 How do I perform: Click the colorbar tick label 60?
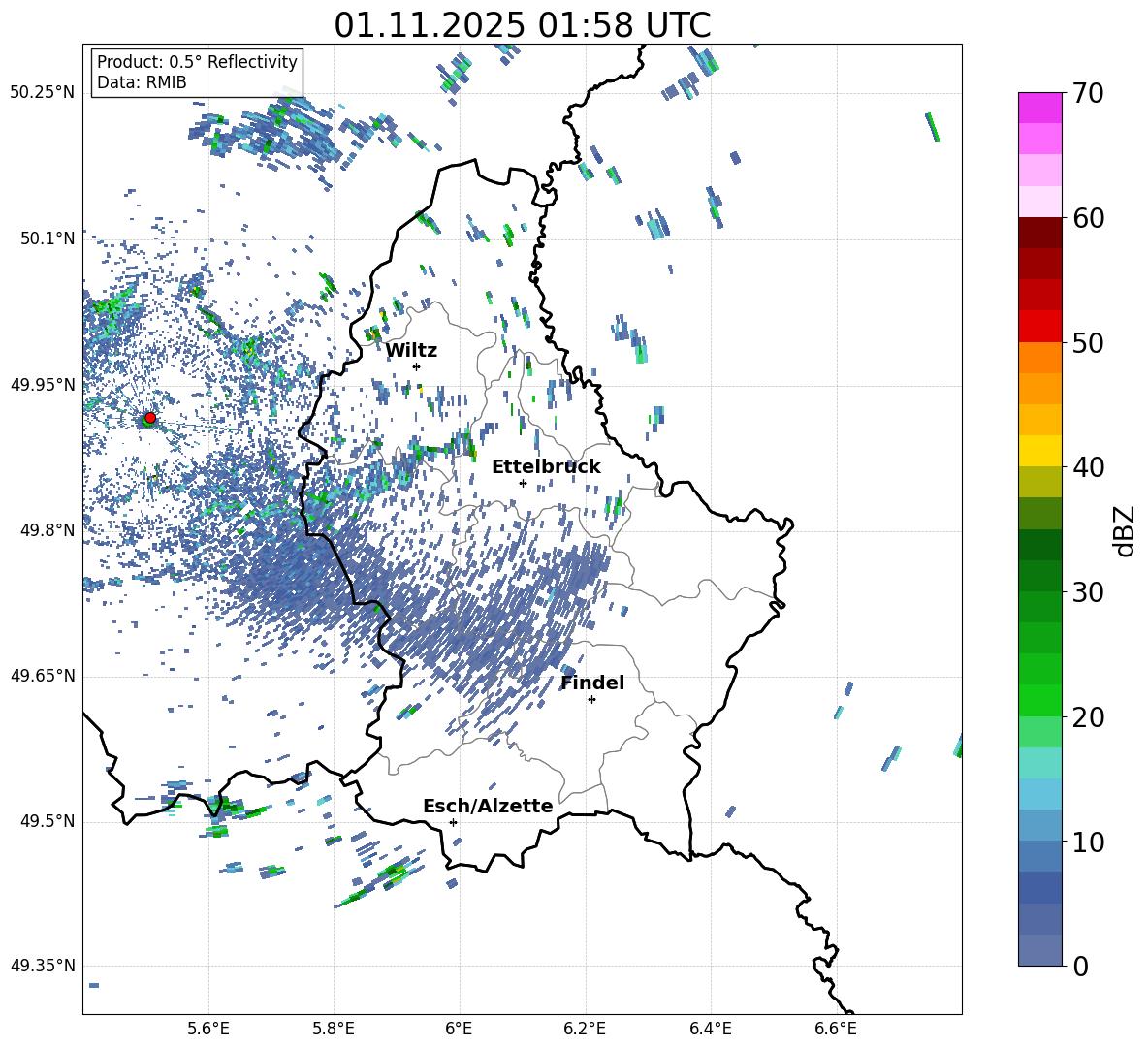1087,218
